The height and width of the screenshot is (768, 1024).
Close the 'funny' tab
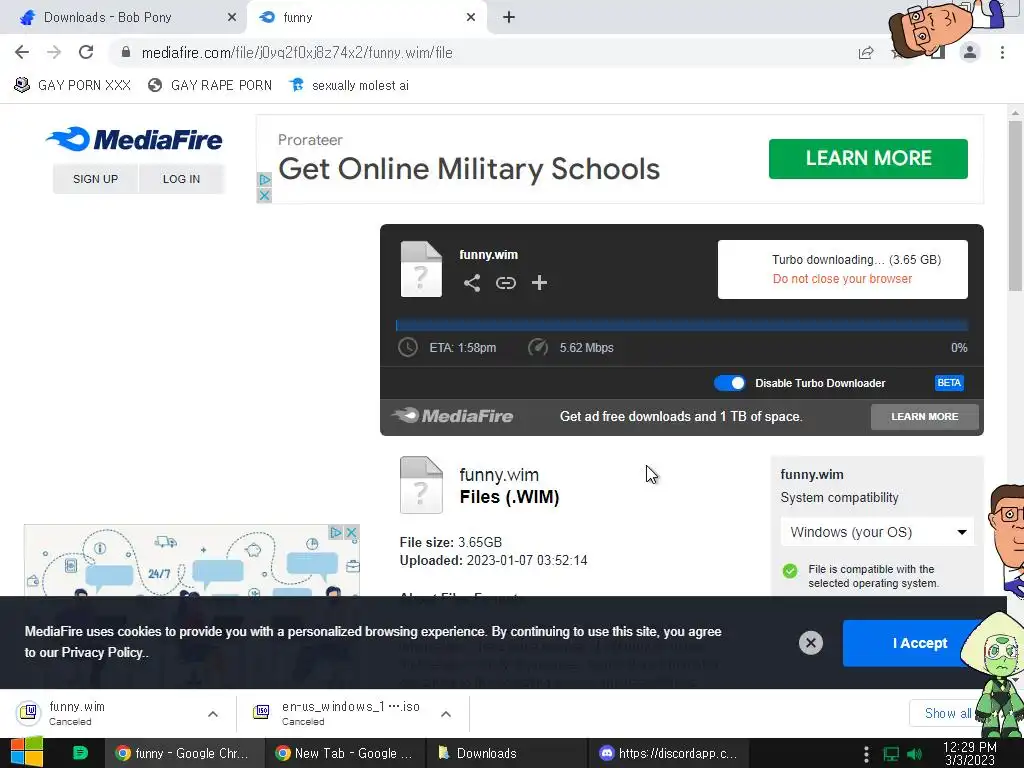pos(471,18)
